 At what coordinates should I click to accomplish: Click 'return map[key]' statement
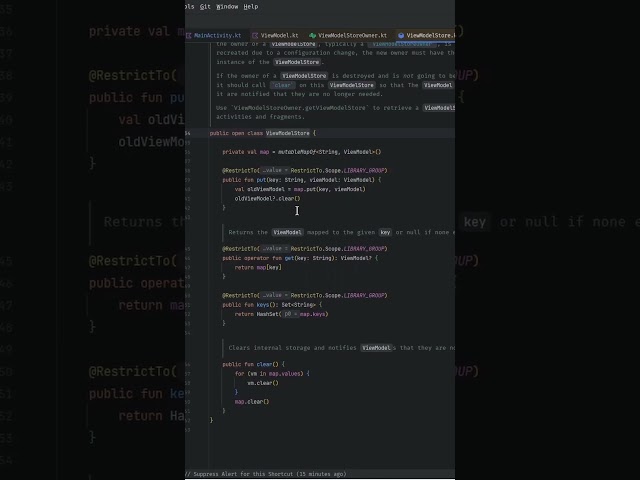(258, 267)
